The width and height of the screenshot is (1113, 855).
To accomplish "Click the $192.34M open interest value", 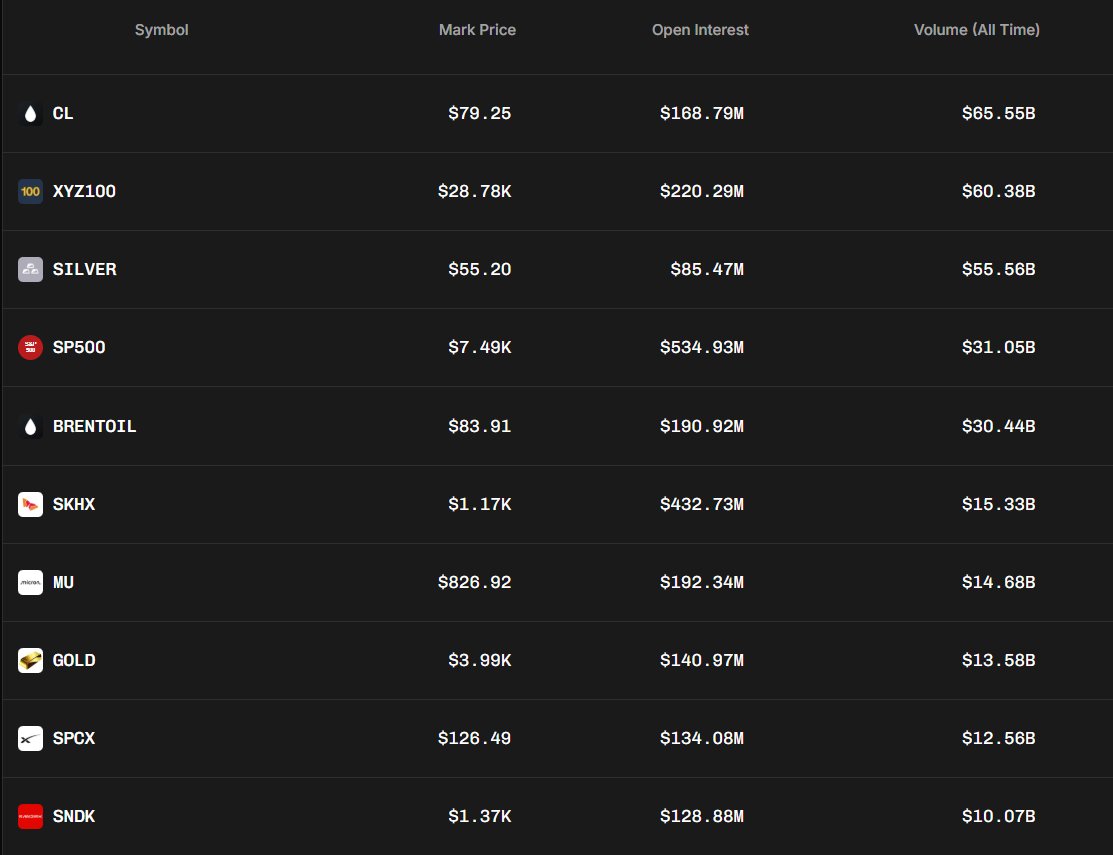I will click(x=702, y=583).
